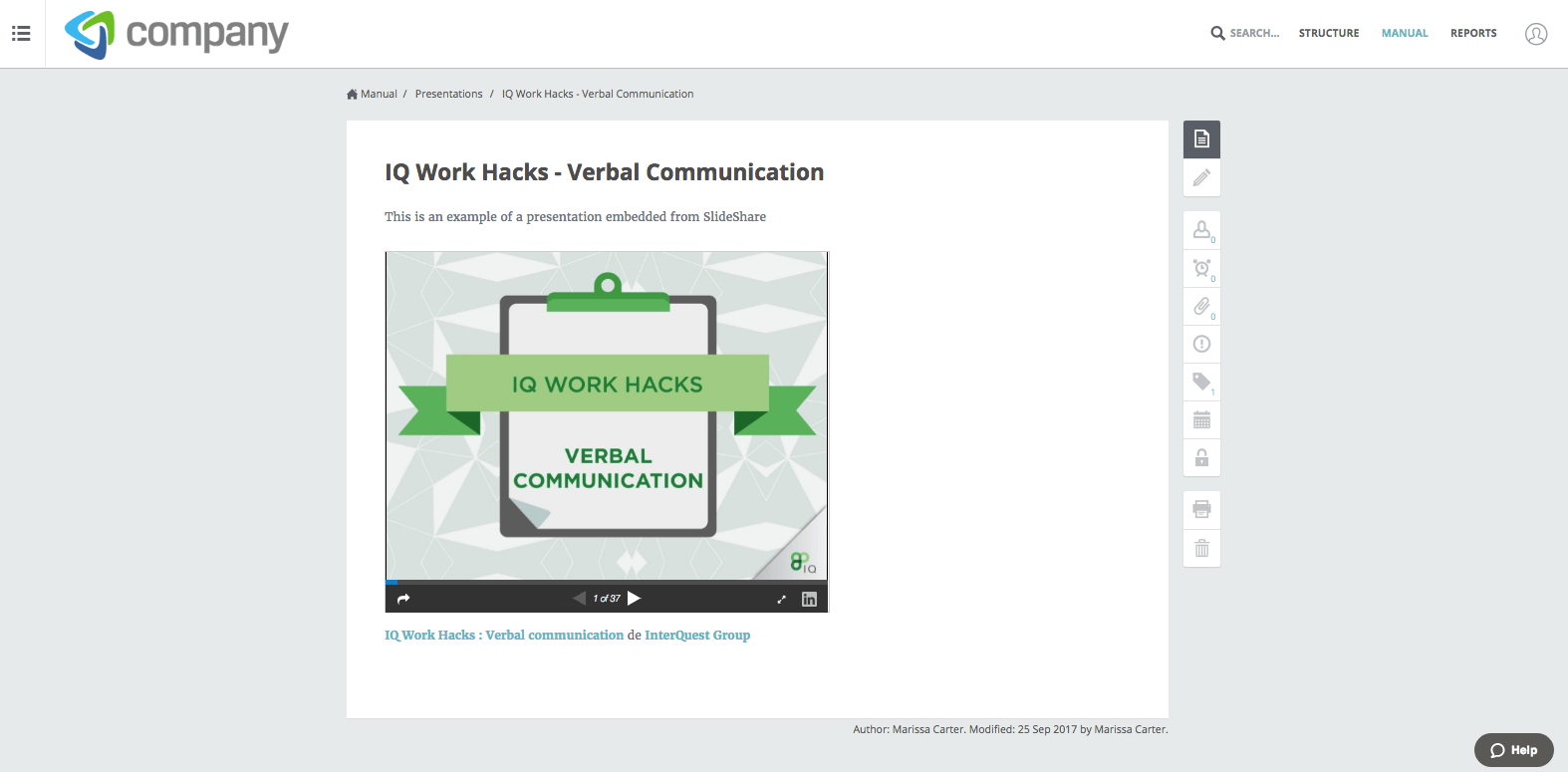Click the author and modified date footer
The image size is (1568, 772).
[1010, 729]
